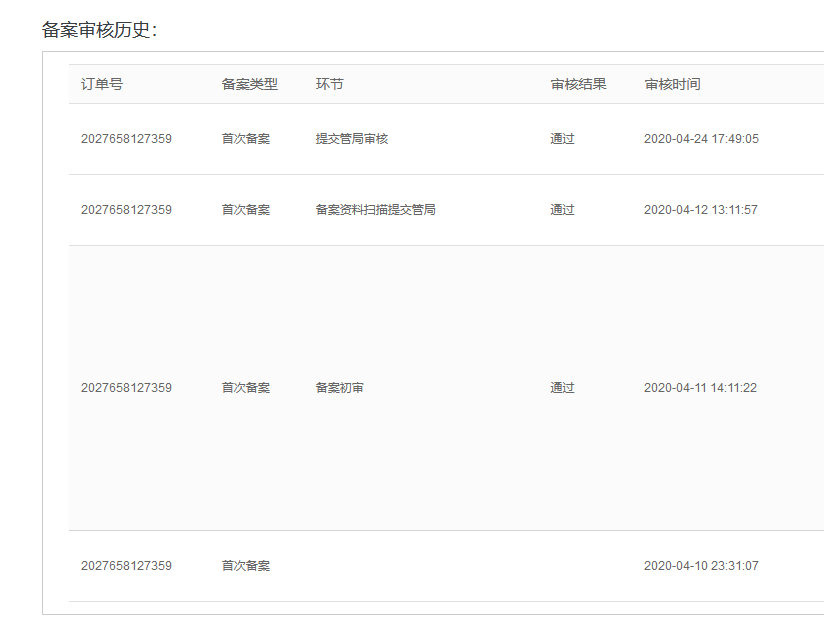Select the 审核时间 column header

pos(672,84)
